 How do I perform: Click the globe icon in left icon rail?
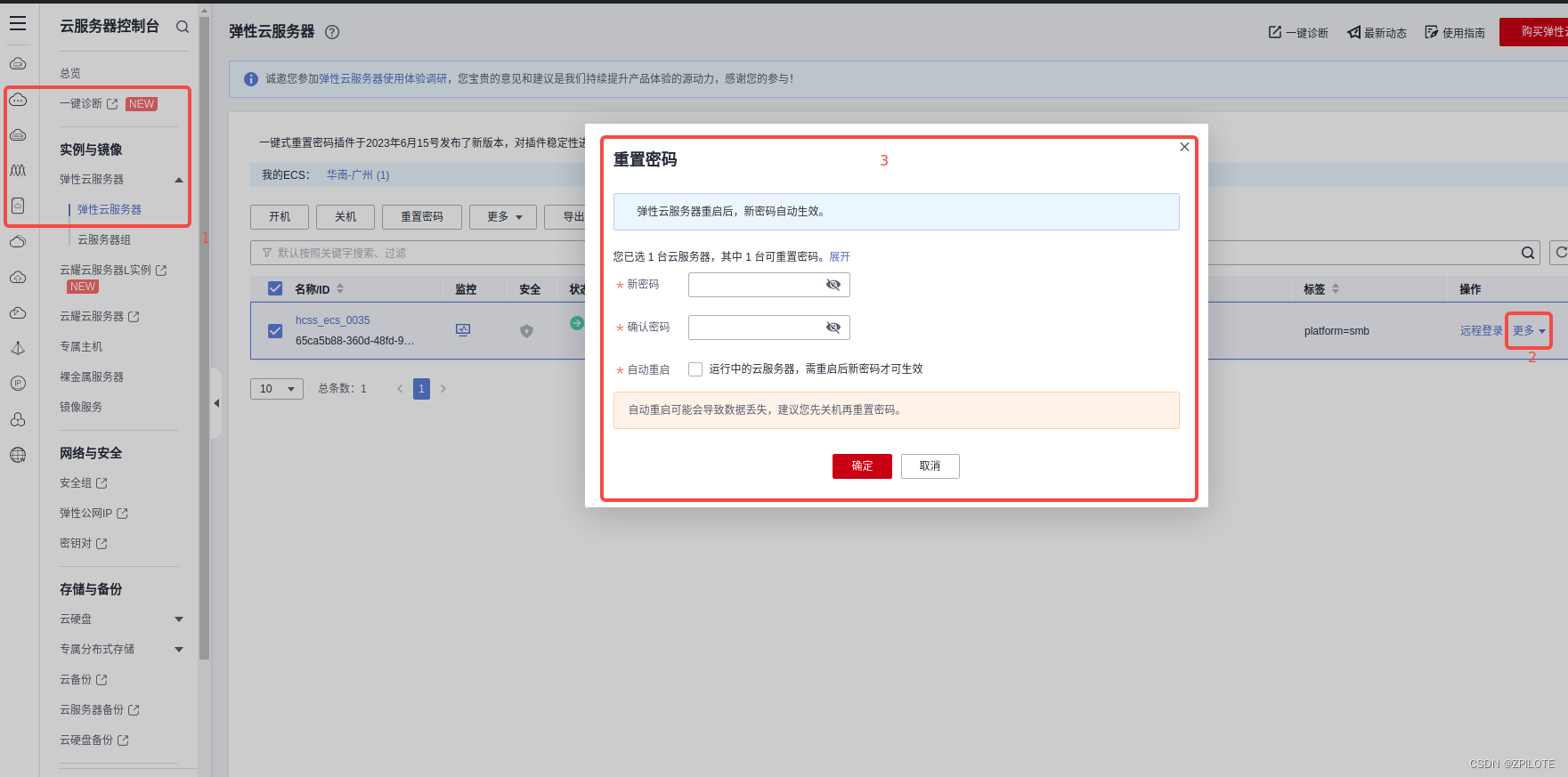click(x=18, y=455)
